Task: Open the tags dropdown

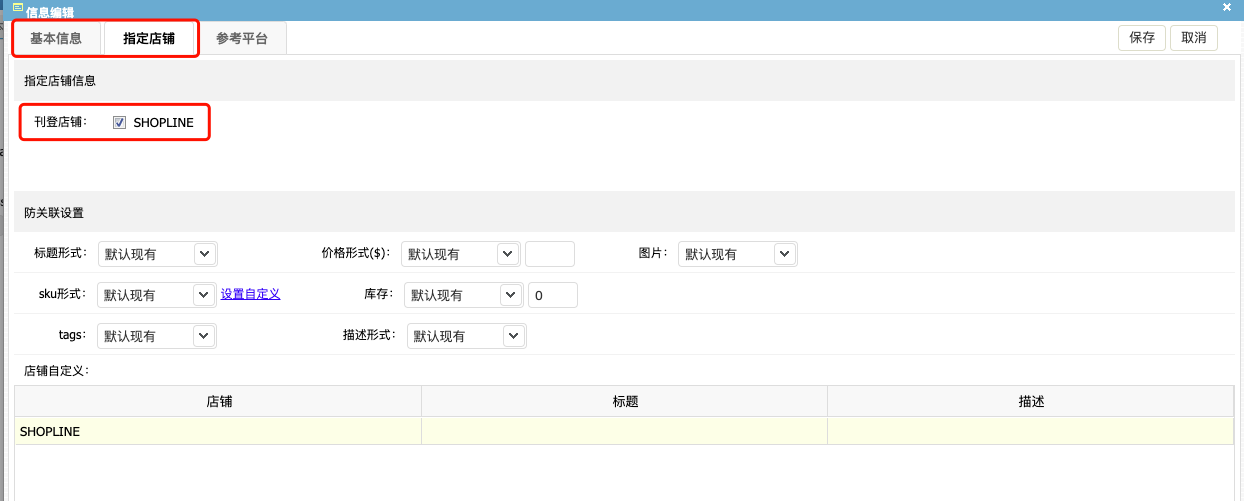Action: coord(157,336)
